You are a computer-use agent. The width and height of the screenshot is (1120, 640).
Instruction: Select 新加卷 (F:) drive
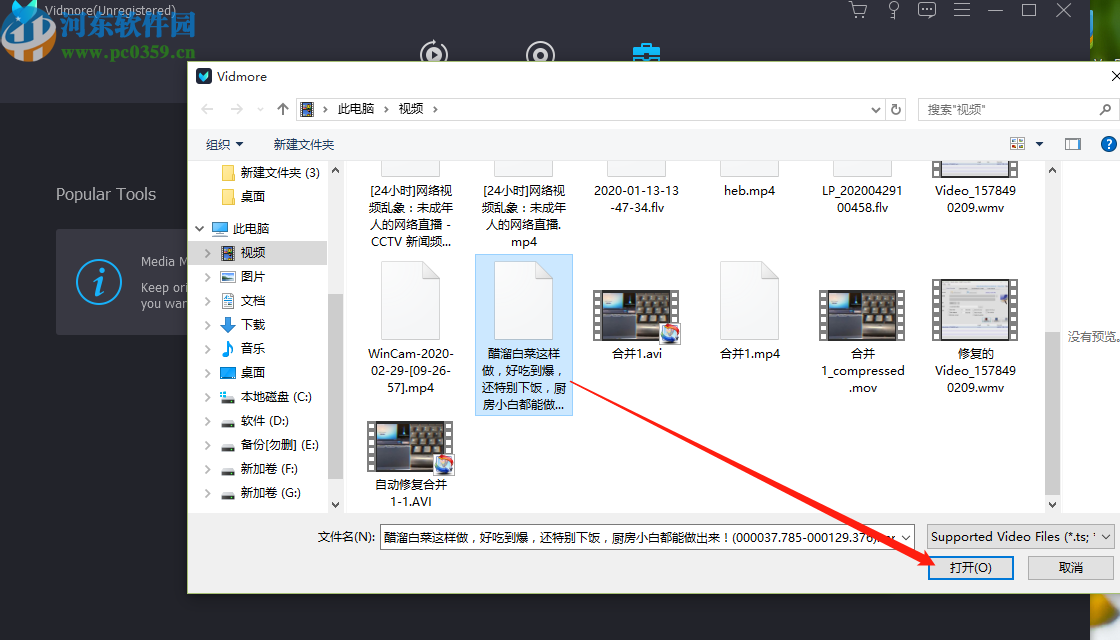pos(259,469)
